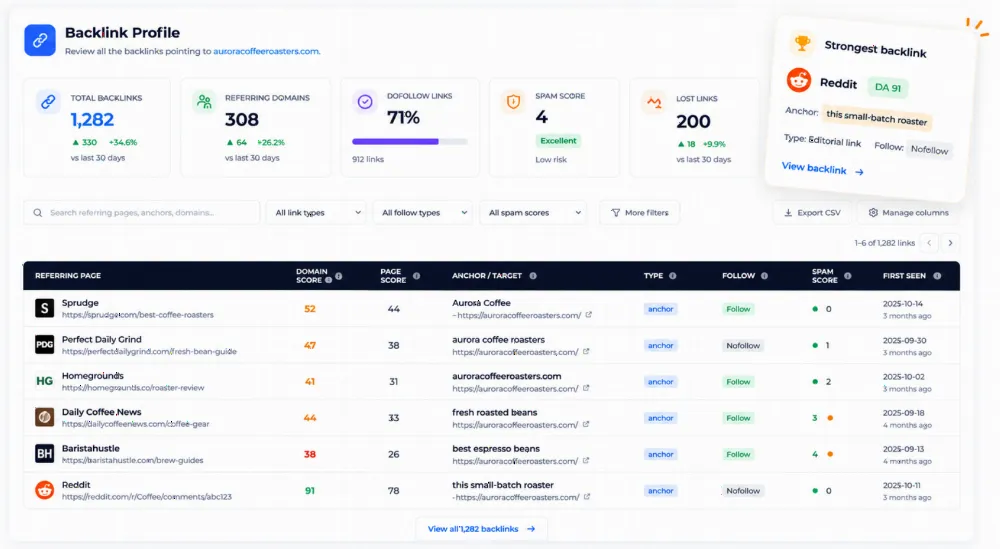Image resolution: width=1000 pixels, height=549 pixels.
Task: Click the Strongest backlink trophy icon
Action: pos(802,43)
